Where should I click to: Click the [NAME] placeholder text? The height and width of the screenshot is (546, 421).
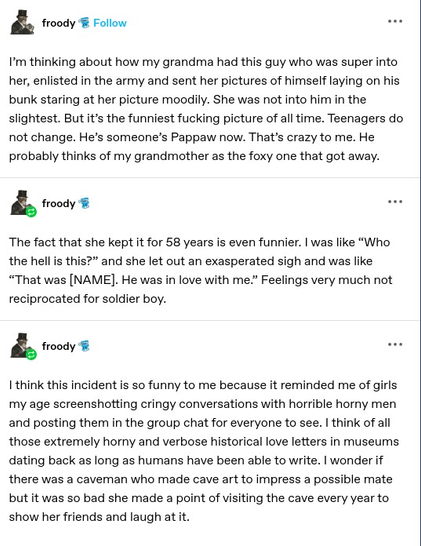click(x=93, y=280)
